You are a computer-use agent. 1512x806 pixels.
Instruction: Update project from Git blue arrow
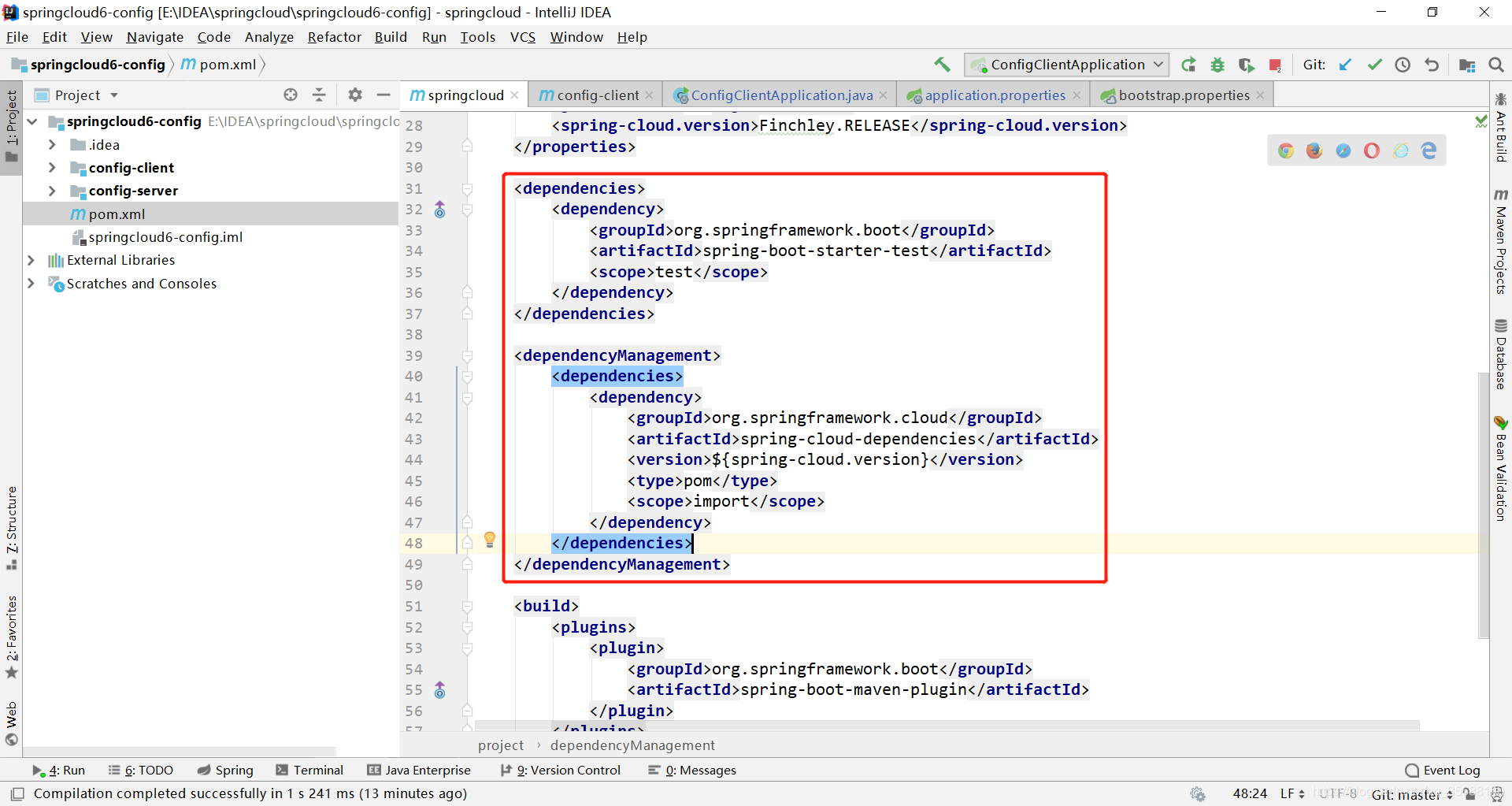pos(1345,65)
